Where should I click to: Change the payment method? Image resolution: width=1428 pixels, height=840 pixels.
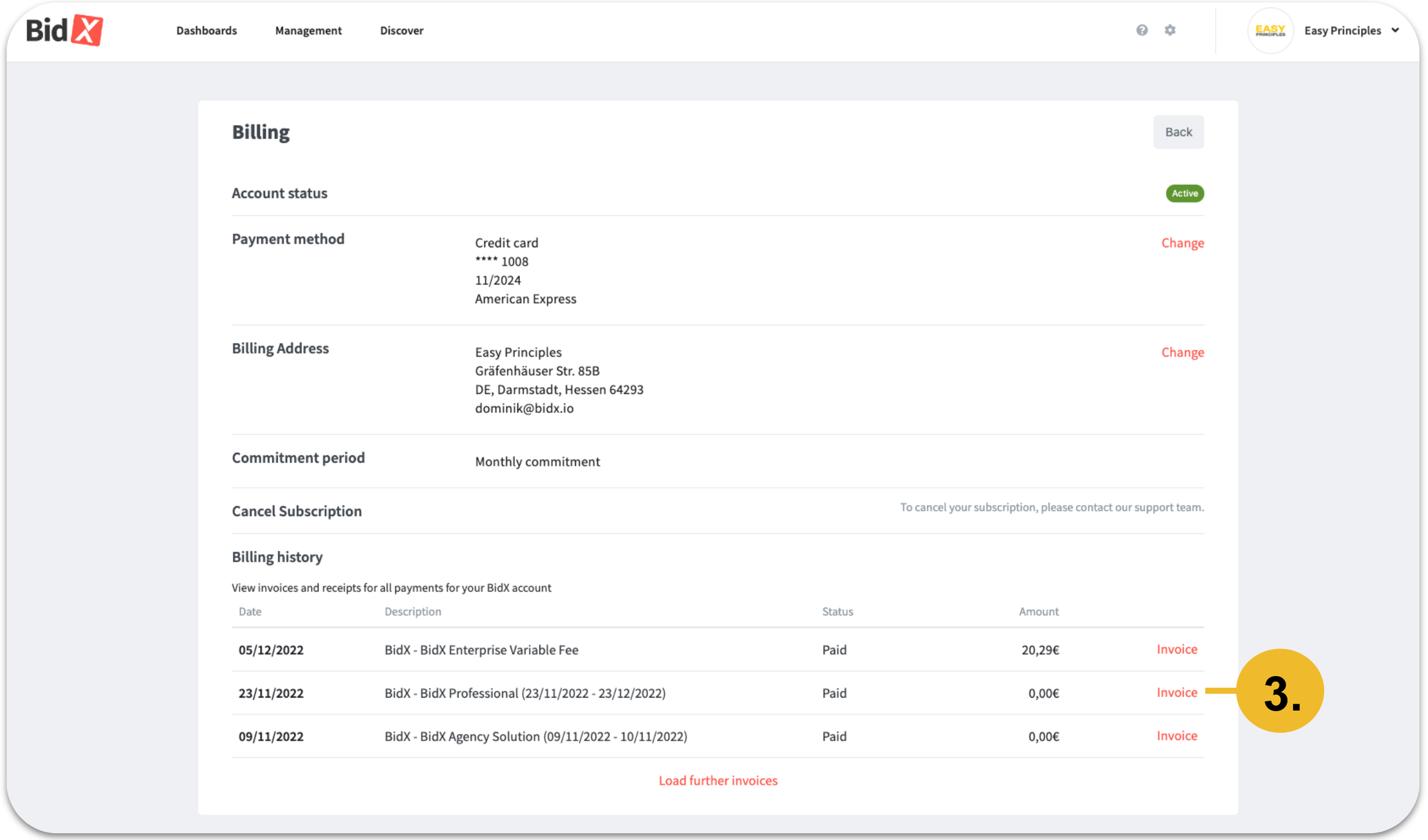pyautogui.click(x=1183, y=243)
